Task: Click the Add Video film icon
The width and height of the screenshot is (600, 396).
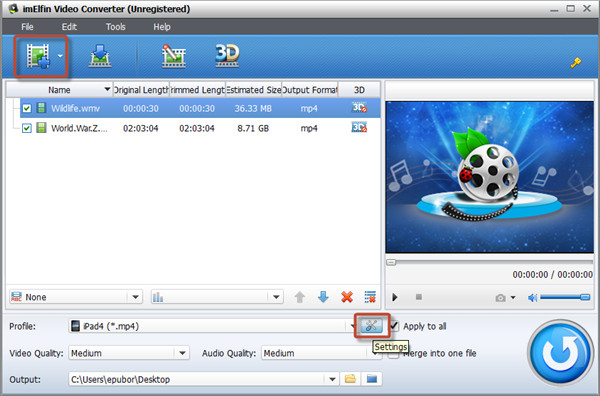Action: (x=38, y=56)
